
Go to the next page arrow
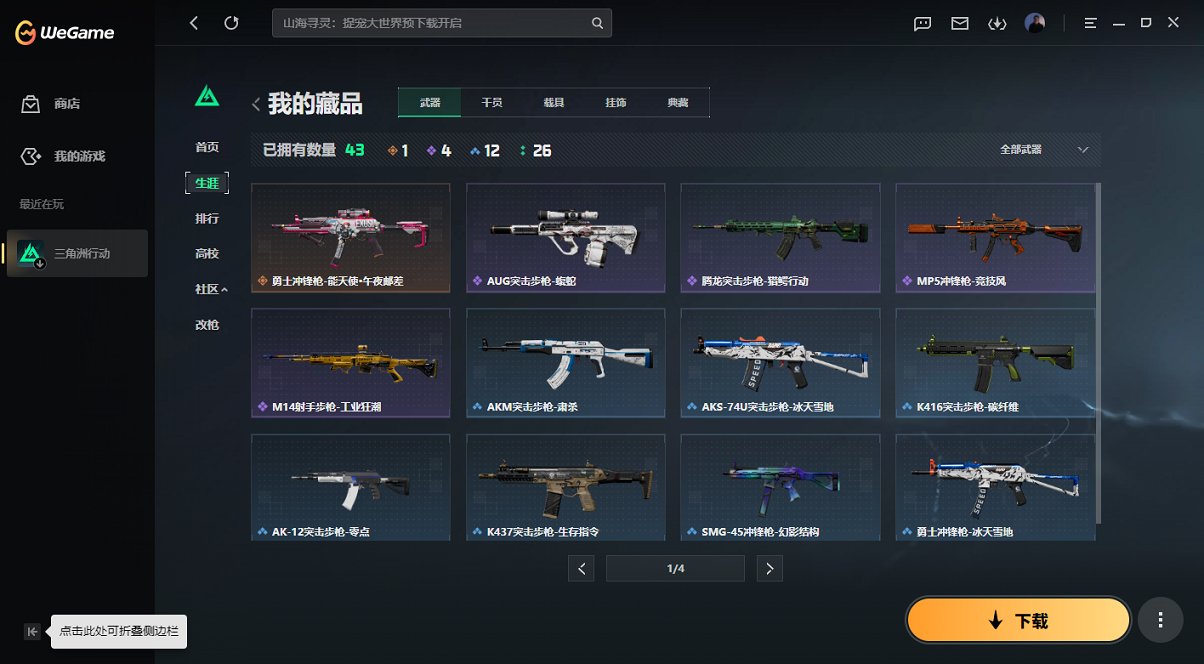(x=769, y=569)
